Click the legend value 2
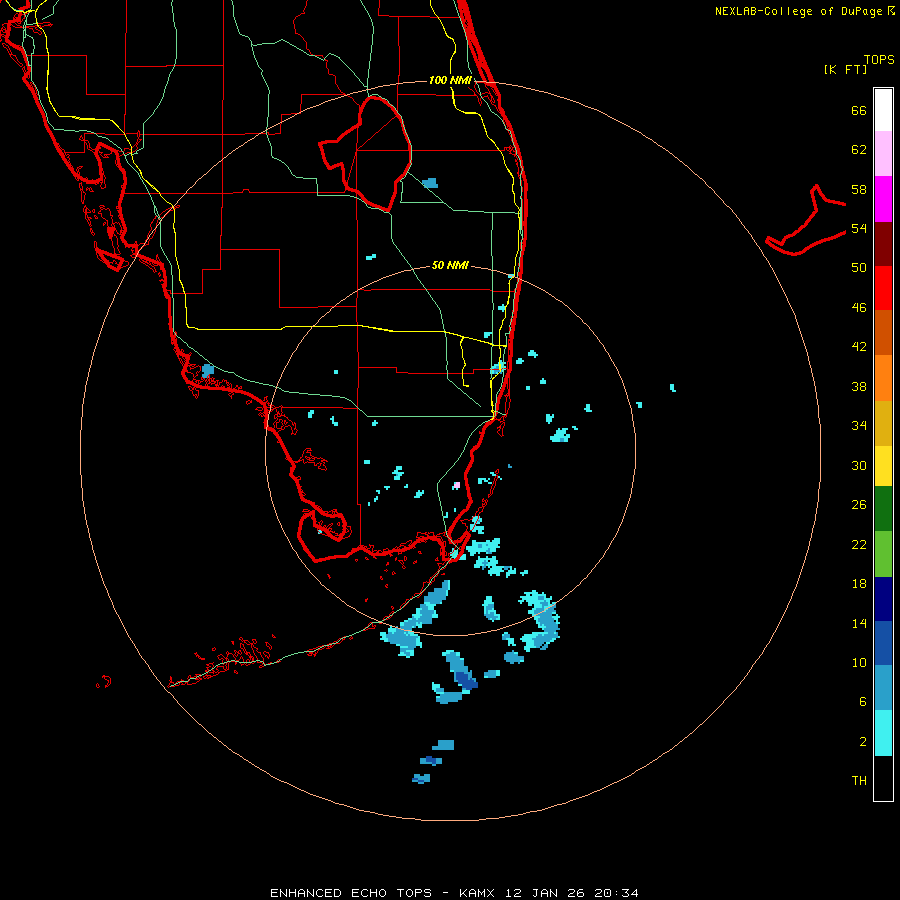The height and width of the screenshot is (900, 900). pyautogui.click(x=863, y=742)
